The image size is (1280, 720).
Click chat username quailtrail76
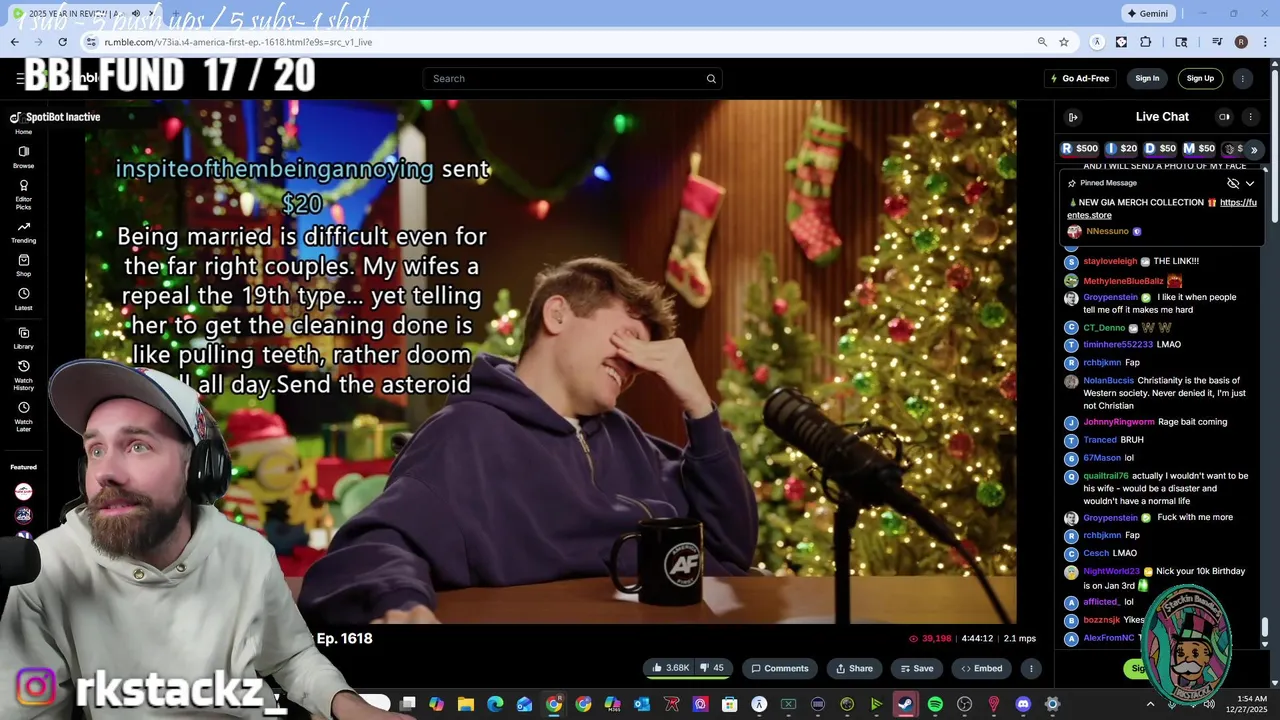point(1106,476)
